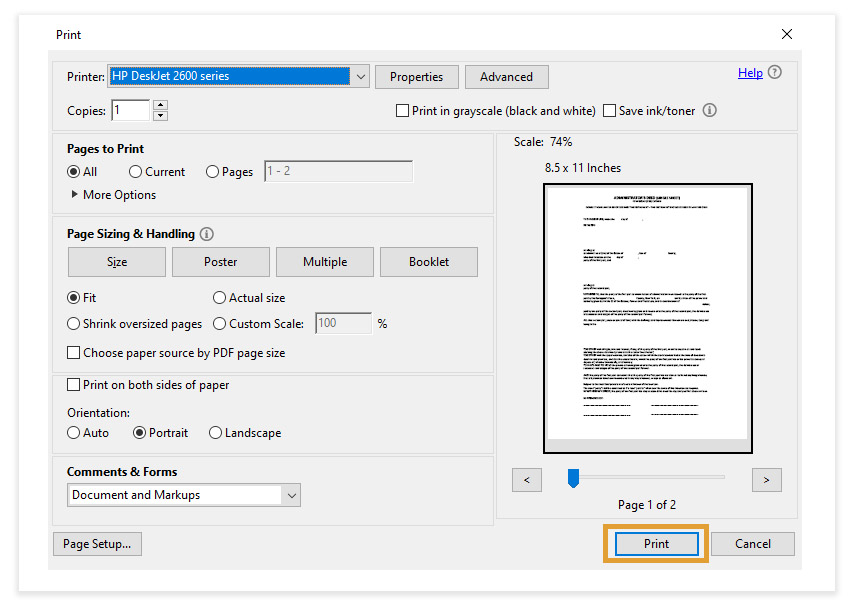
Task: Set orientation to Auto
Action: tap(73, 433)
